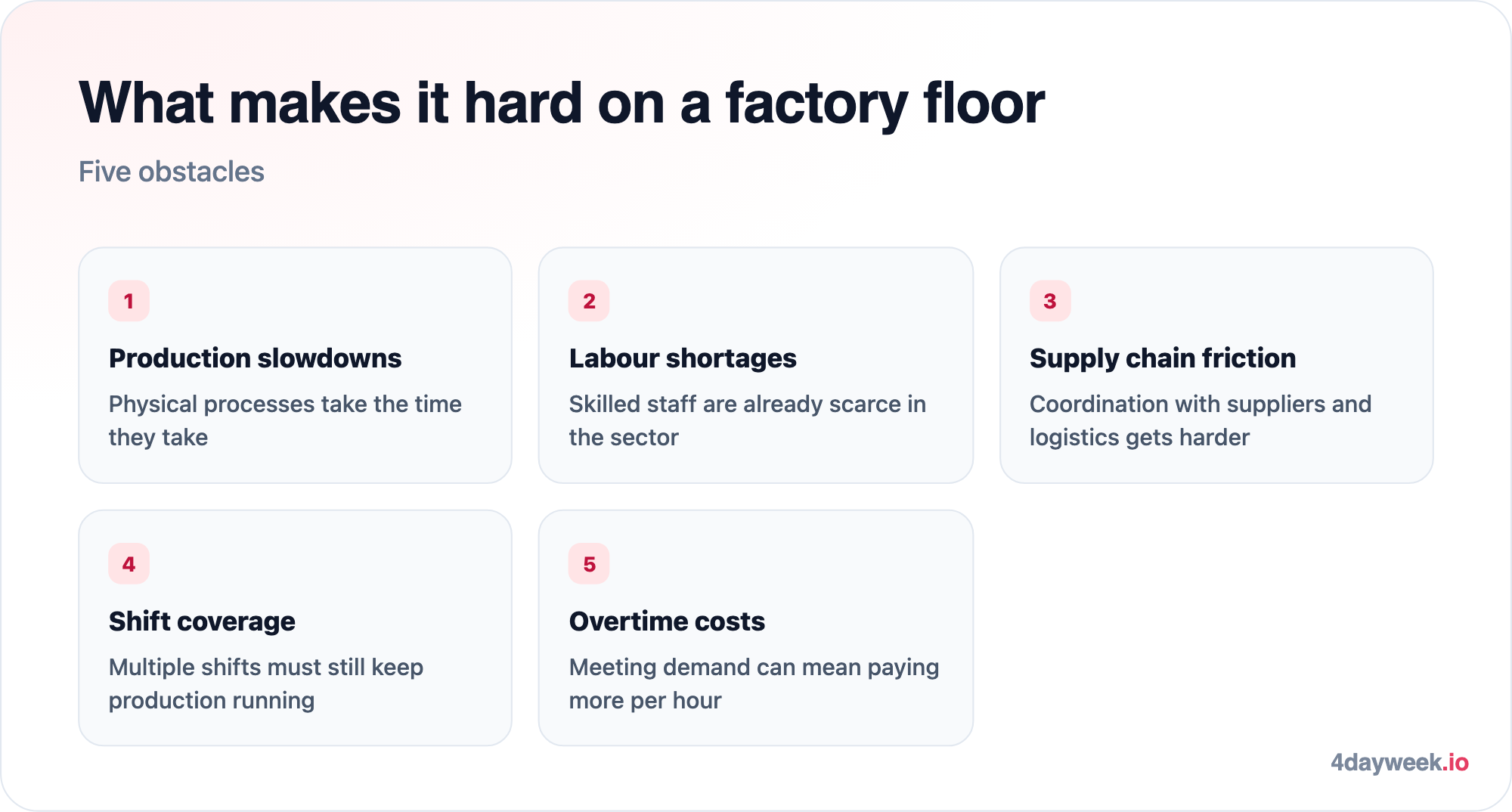Click the number 3 badge
Screen dimensions: 1512x812
(1050, 301)
